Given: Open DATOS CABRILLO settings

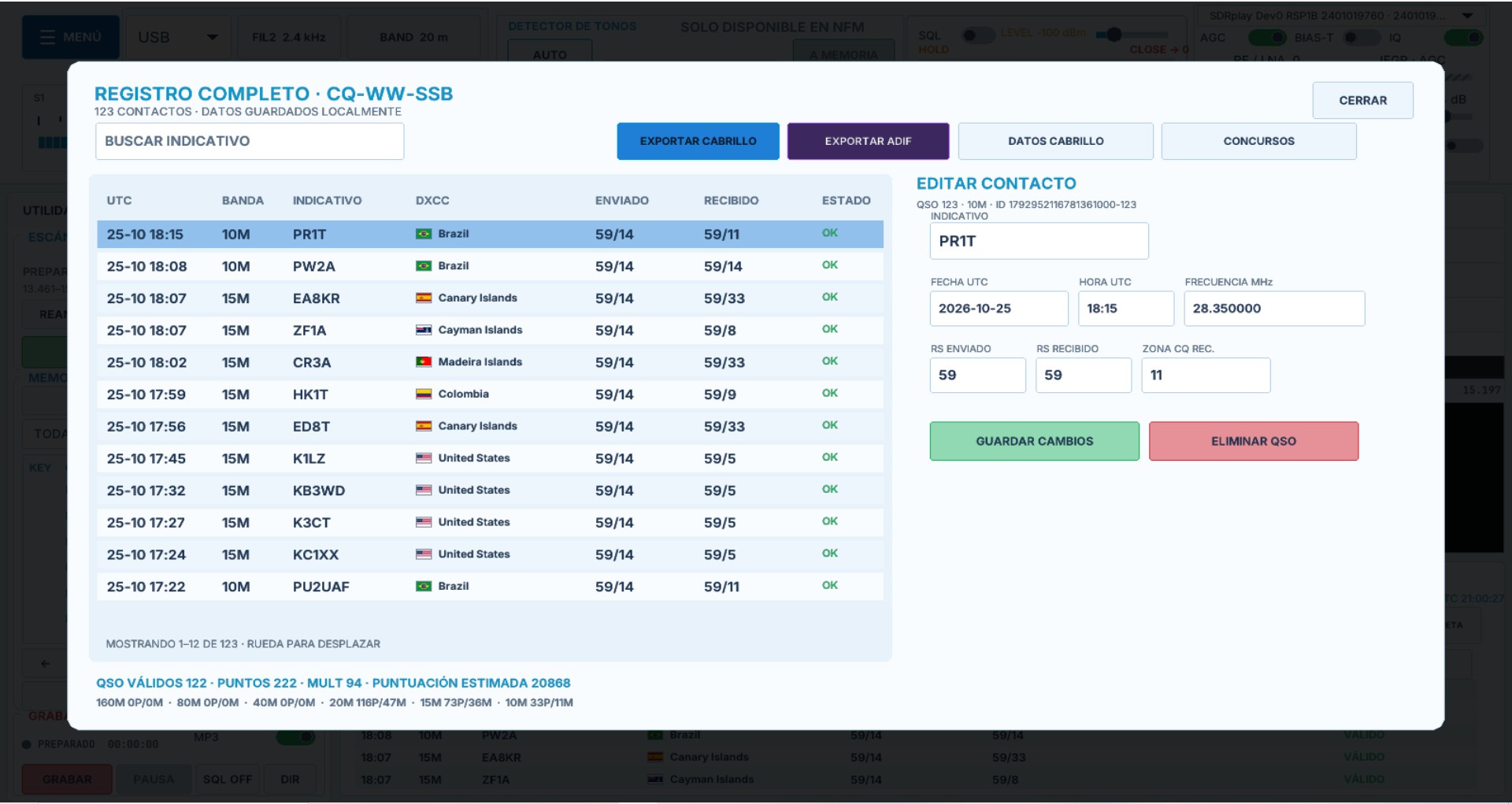Looking at the screenshot, I should (1055, 141).
